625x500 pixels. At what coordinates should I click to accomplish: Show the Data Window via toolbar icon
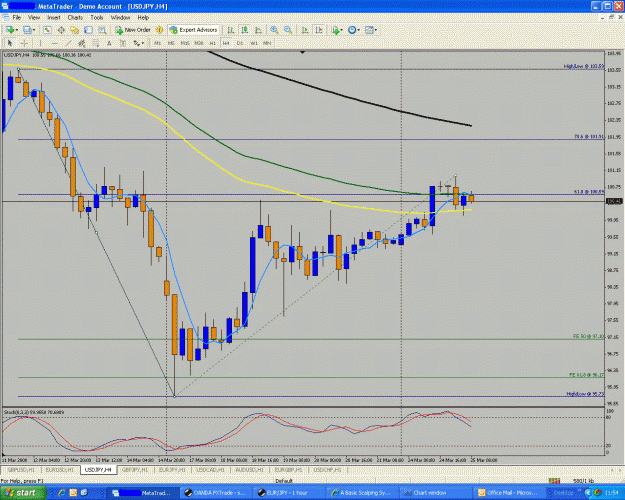click(61, 30)
